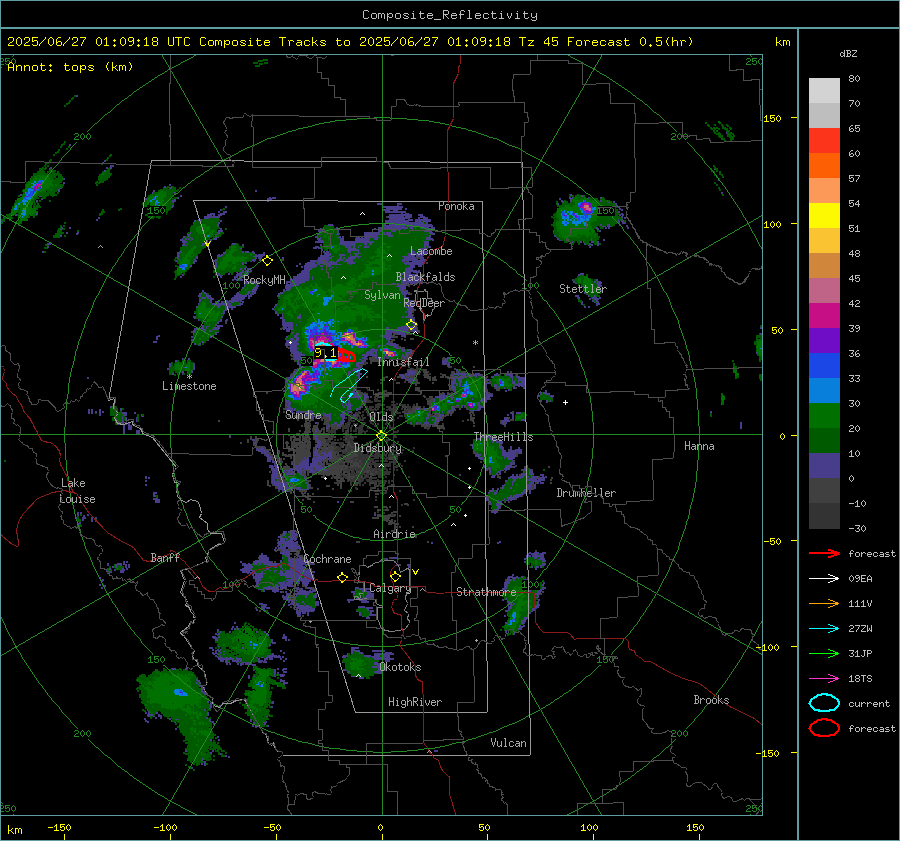The height and width of the screenshot is (841, 900).
Task: Click the Calgary city label
Action: point(390,588)
